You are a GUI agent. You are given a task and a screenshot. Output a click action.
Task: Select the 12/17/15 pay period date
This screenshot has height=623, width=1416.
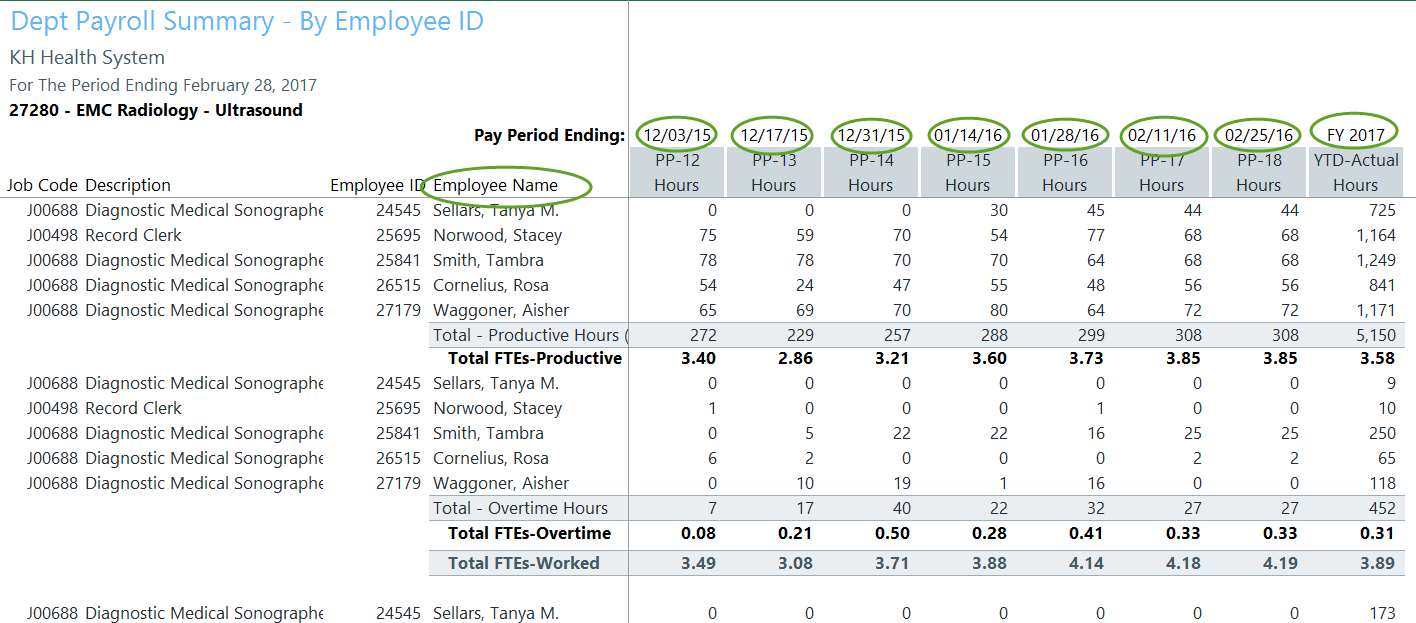pos(774,135)
